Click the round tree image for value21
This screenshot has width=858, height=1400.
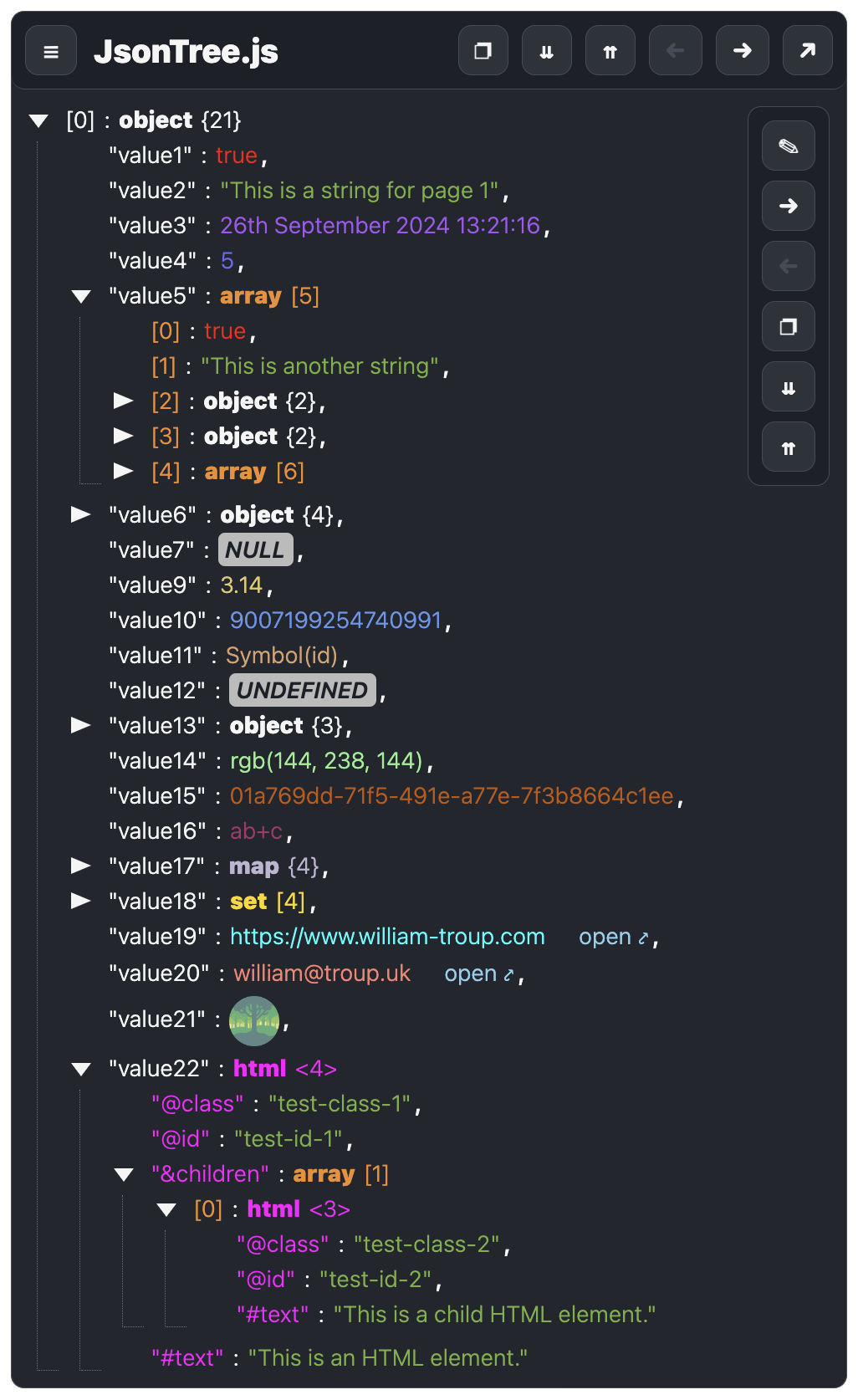tap(254, 1020)
